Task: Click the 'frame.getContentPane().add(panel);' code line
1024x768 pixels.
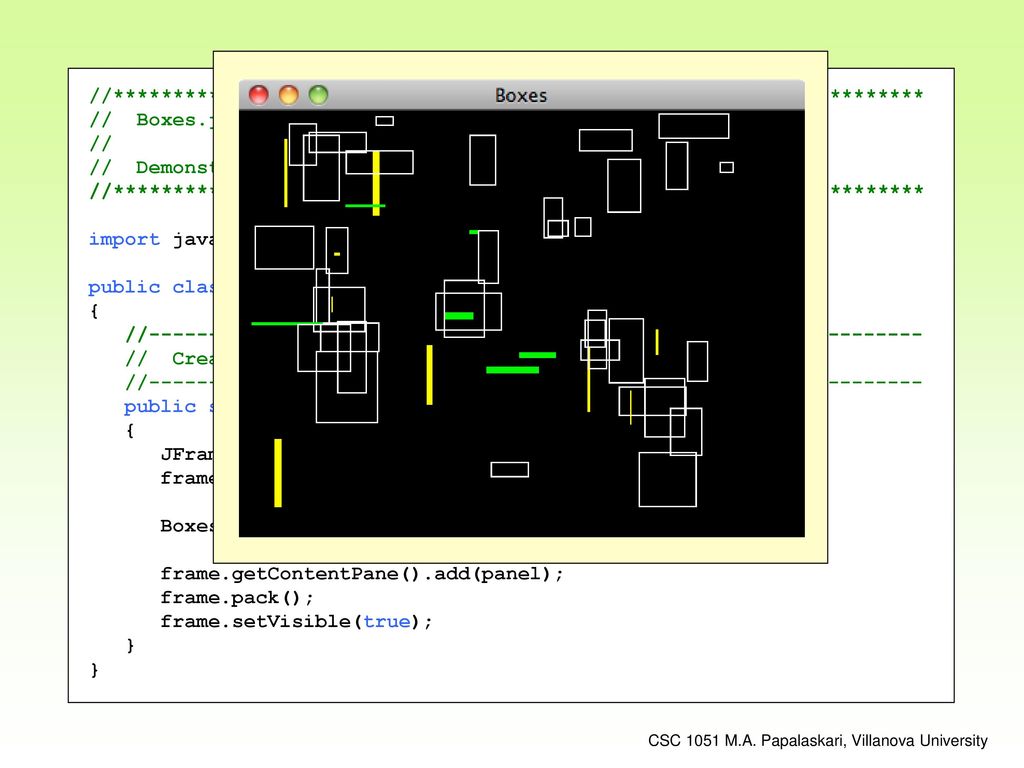Action: [x=362, y=574]
